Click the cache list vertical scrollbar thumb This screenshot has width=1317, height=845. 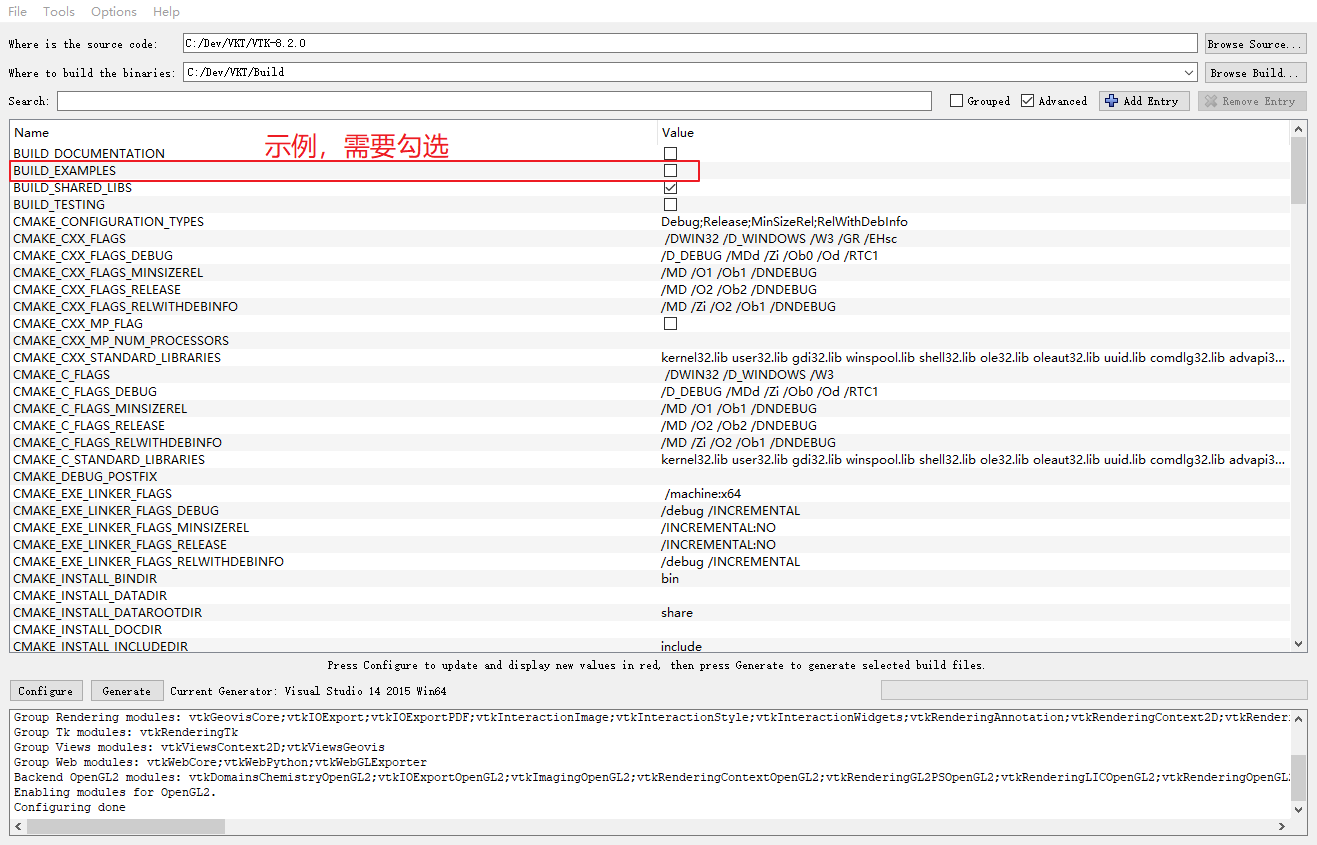tap(1298, 170)
